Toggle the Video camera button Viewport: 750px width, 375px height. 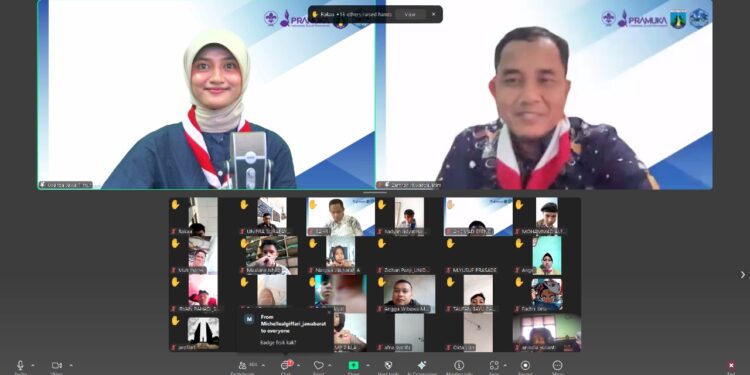click(x=56, y=365)
